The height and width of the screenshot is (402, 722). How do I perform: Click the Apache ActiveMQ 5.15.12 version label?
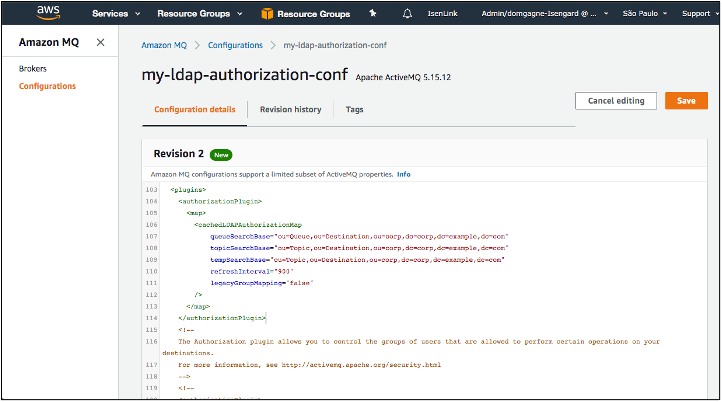click(x=403, y=77)
